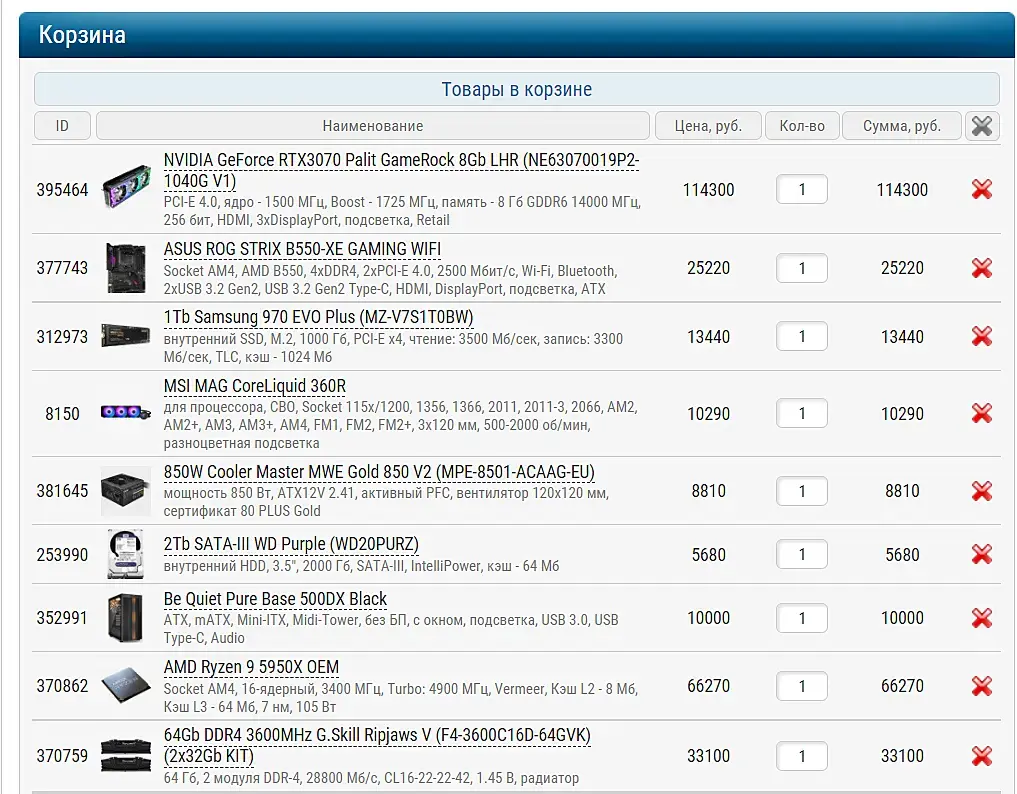This screenshot has height=794, width=1017.
Task: Open RTX3070 Palit GameRock product image
Action: point(126,187)
